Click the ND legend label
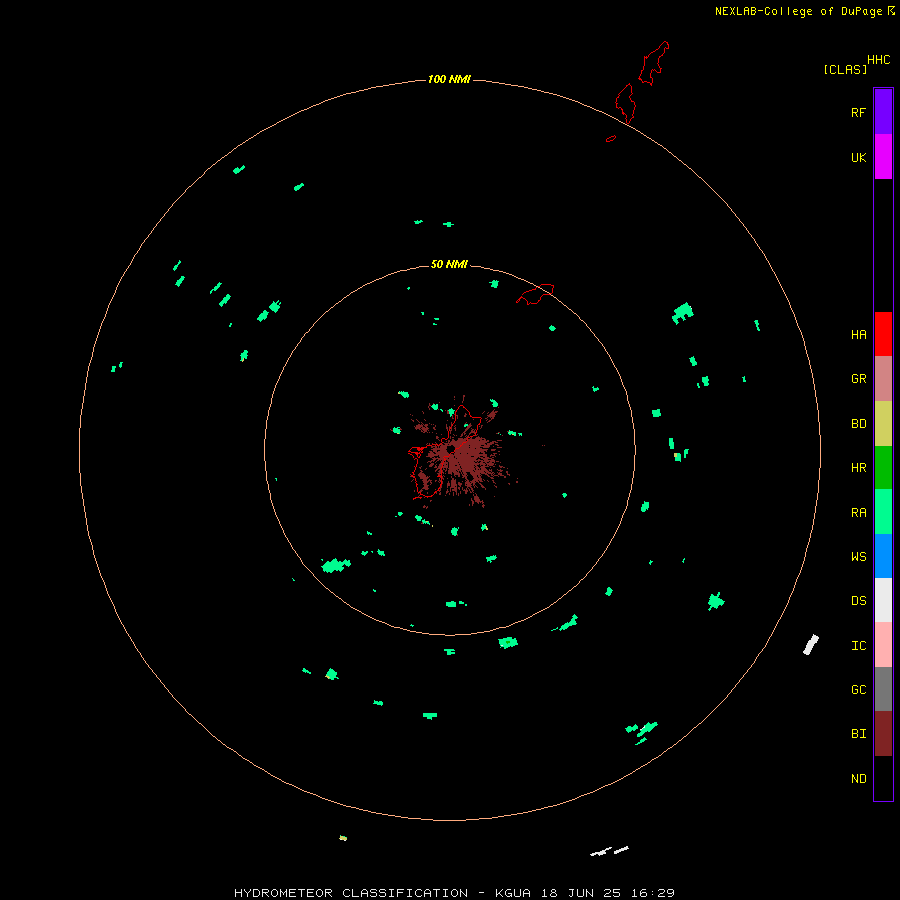 858,779
